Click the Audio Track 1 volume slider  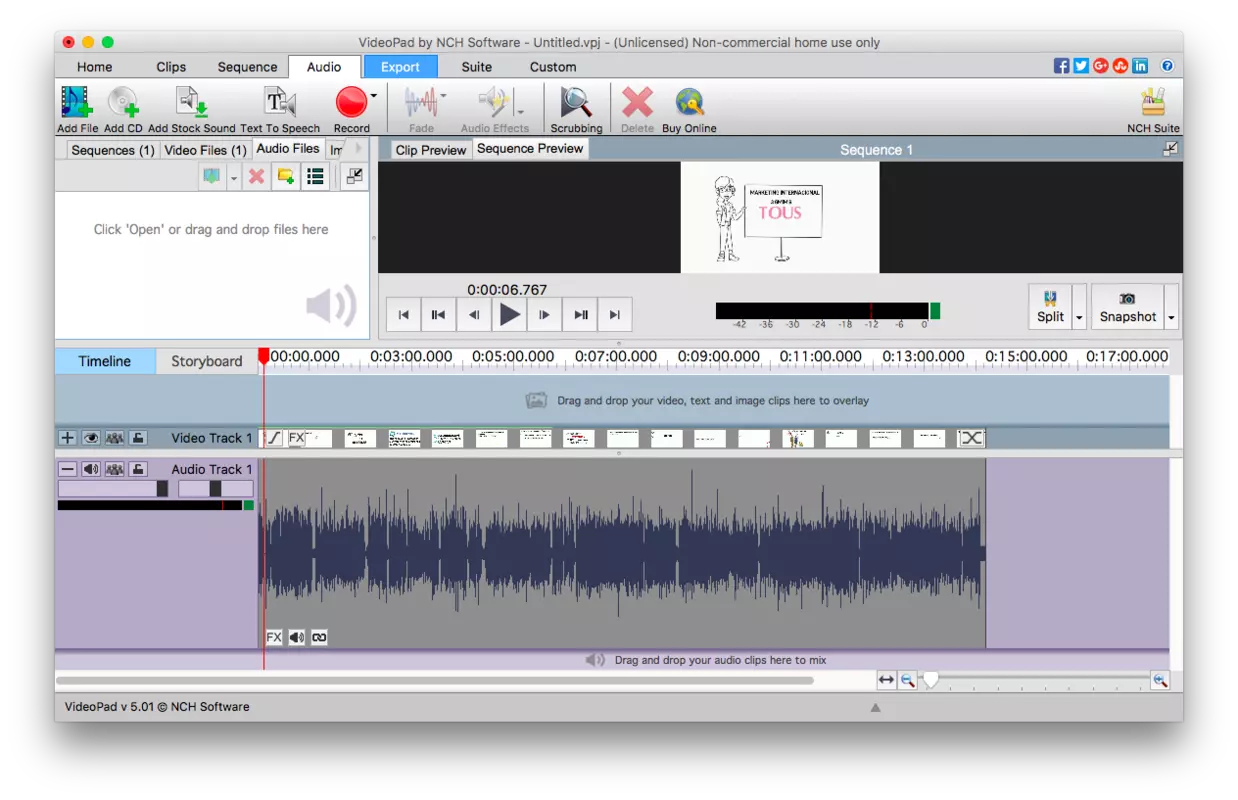tap(114, 489)
